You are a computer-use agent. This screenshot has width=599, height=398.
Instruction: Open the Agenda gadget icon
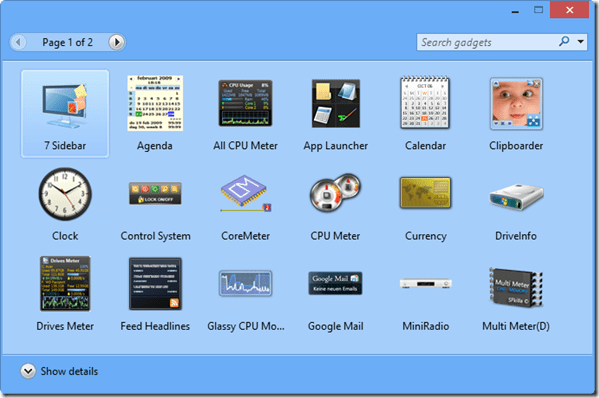point(155,103)
